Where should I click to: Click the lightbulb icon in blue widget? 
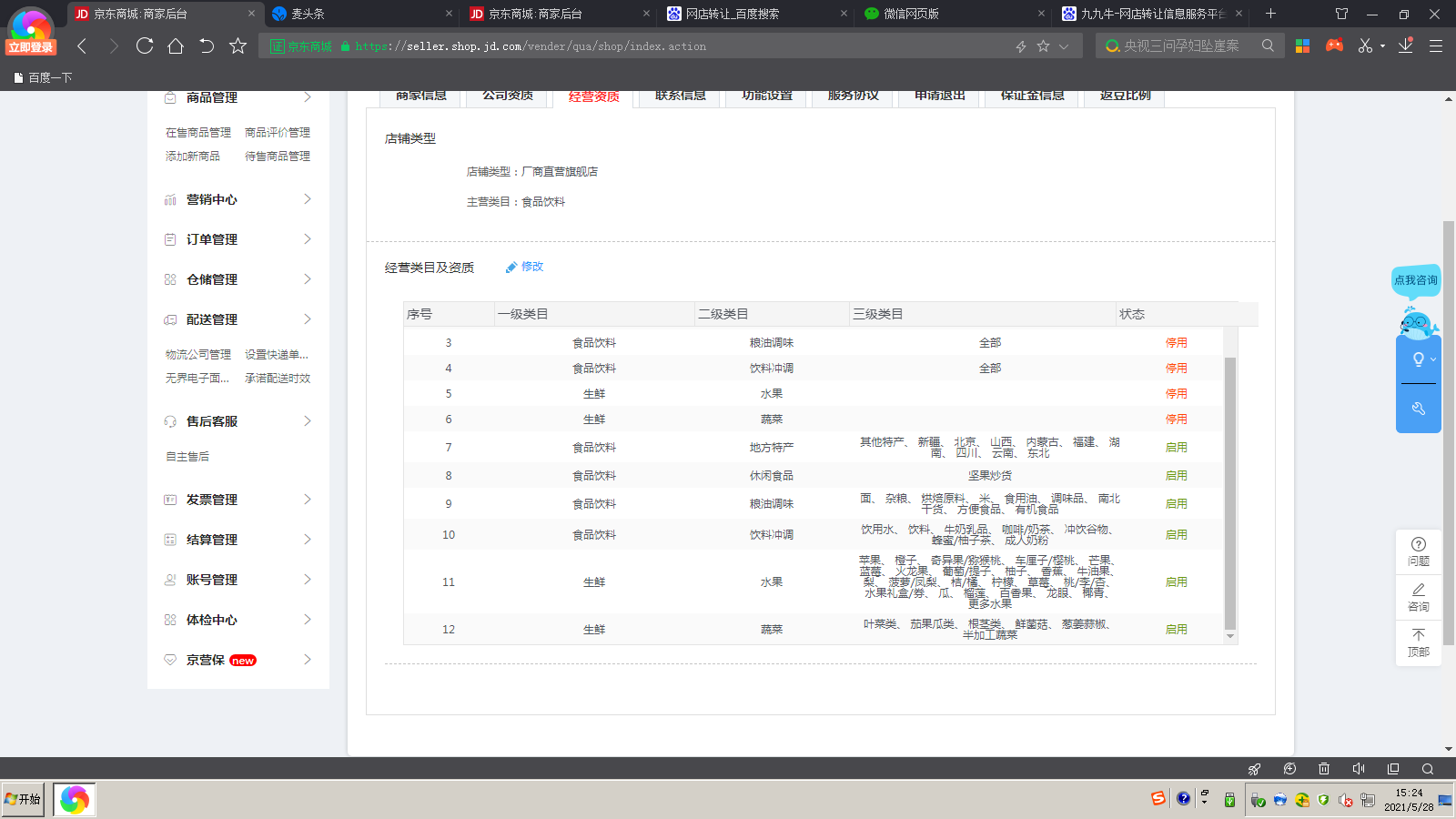click(x=1419, y=359)
